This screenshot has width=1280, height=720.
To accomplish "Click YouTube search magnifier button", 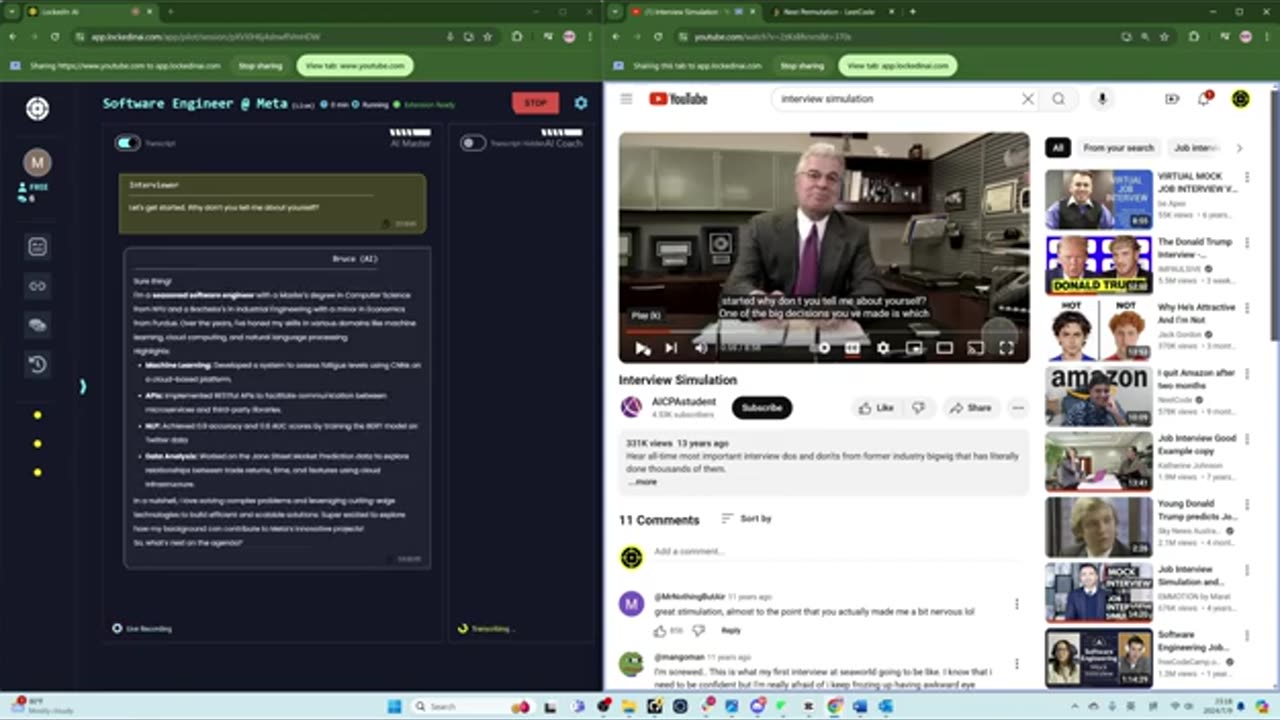I will (x=1058, y=99).
